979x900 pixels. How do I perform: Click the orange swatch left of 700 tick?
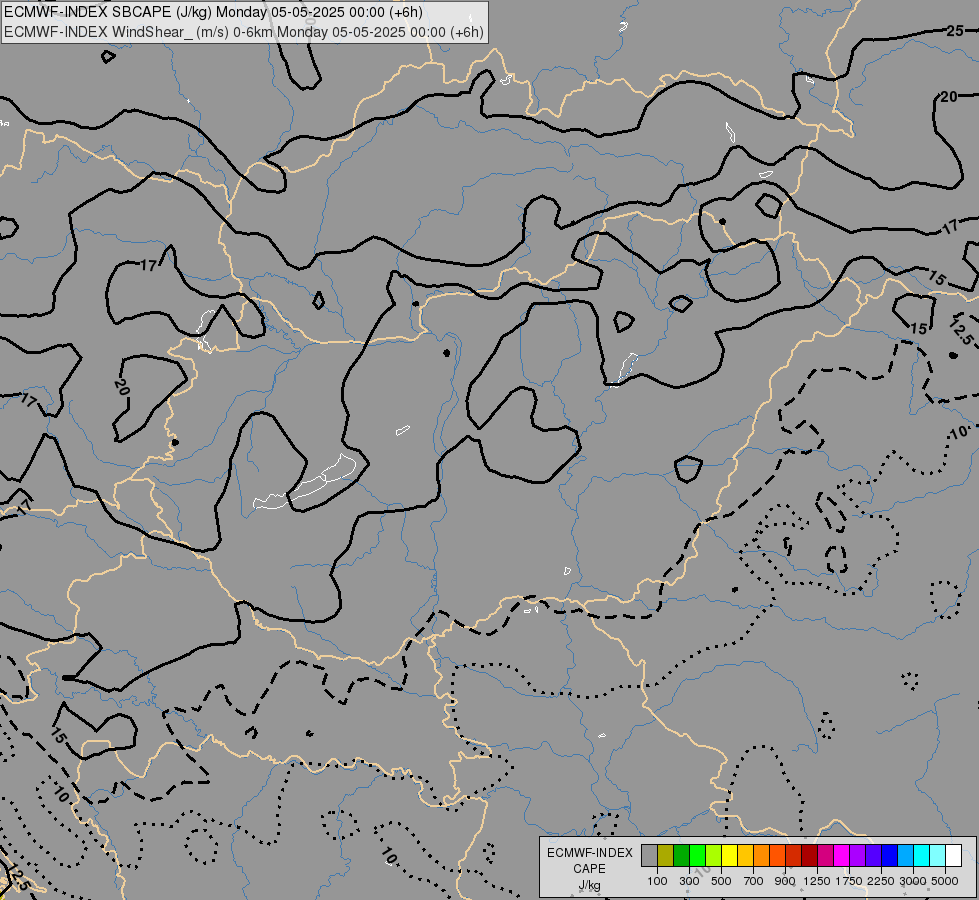(761, 855)
